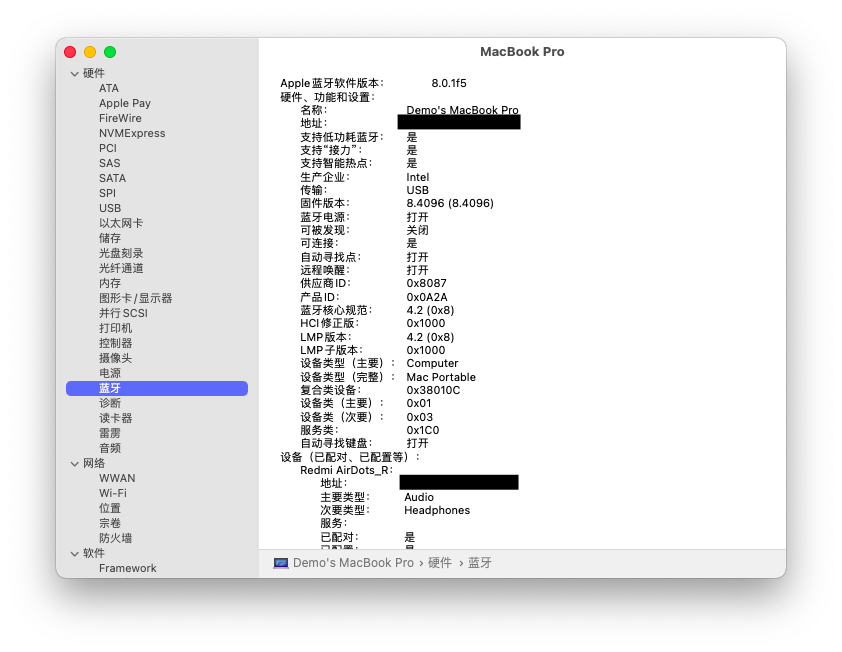842x652 pixels.
Task: Select 控制器 in the sidebar
Action: pos(115,343)
